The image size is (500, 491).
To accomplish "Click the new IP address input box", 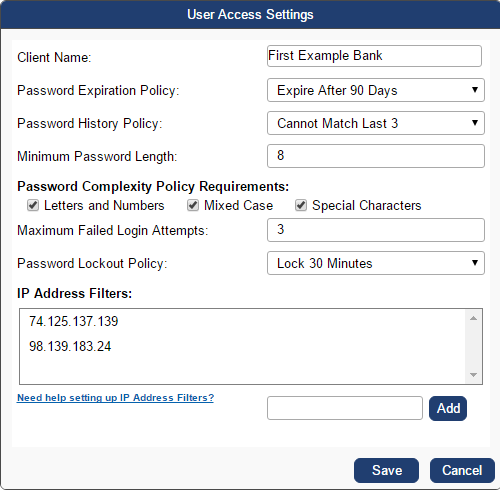I will 345,408.
